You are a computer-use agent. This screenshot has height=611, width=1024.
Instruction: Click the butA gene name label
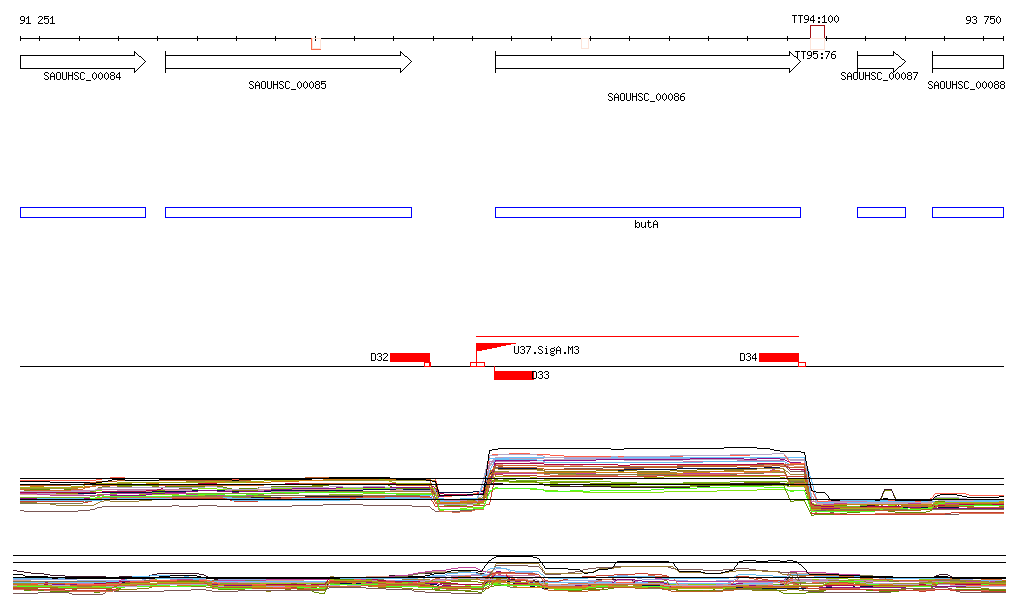click(647, 224)
